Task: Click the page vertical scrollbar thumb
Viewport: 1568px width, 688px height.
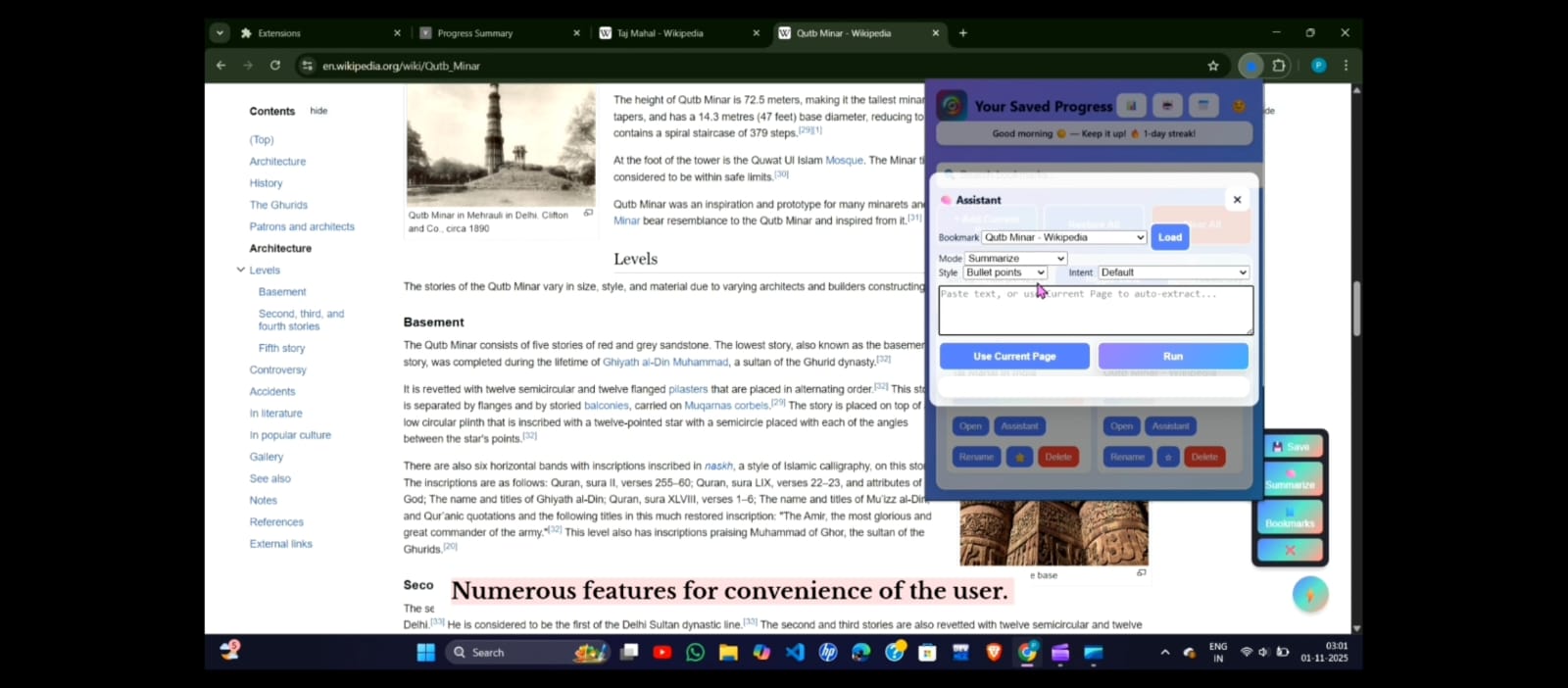Action: pos(1356,309)
